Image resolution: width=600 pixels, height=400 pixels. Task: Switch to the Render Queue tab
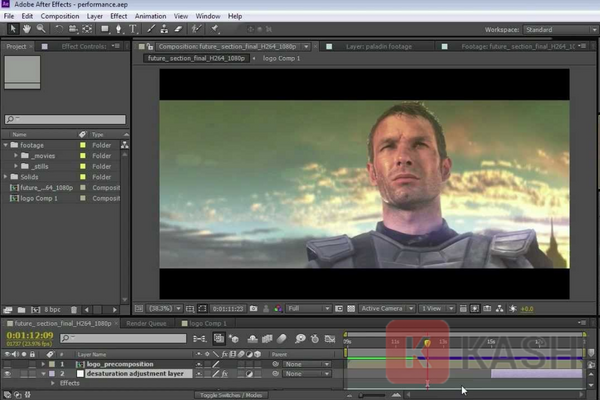[146, 323]
